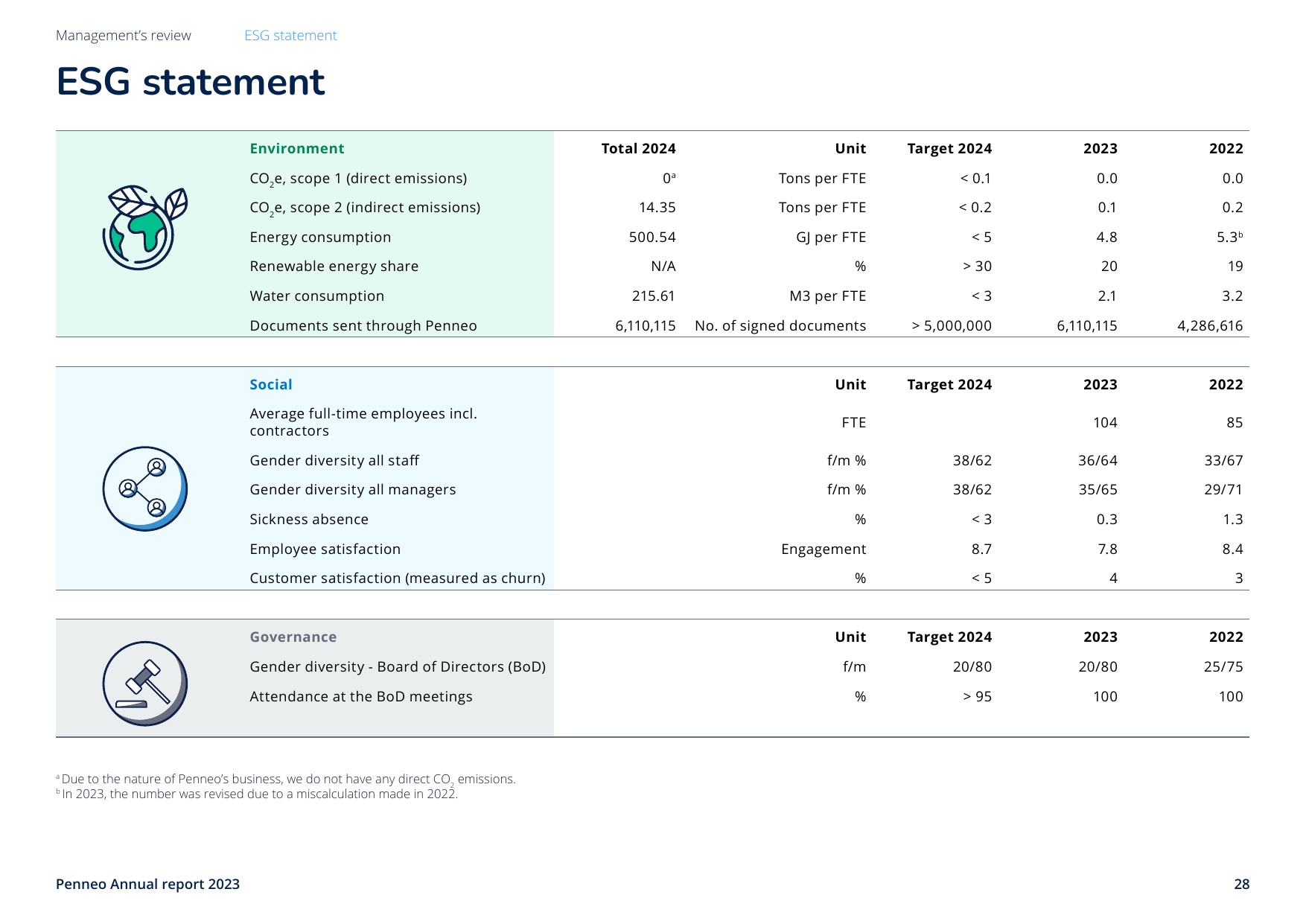The image size is (1306, 924).
Task: Click the 4,286,616 documents value for 2022
Action: (x=1210, y=325)
